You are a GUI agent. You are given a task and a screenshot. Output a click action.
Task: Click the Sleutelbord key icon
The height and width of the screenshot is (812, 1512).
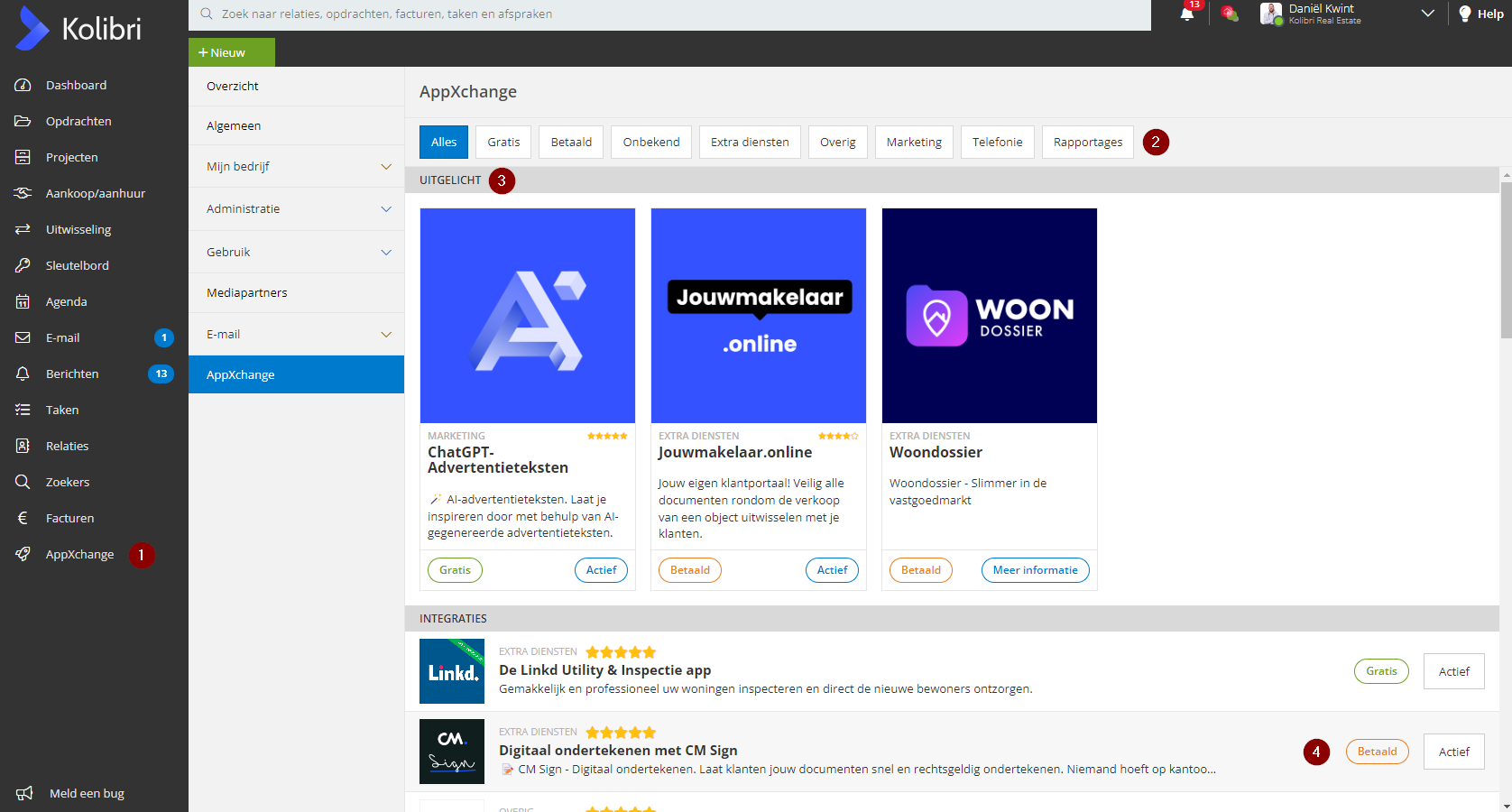23,265
